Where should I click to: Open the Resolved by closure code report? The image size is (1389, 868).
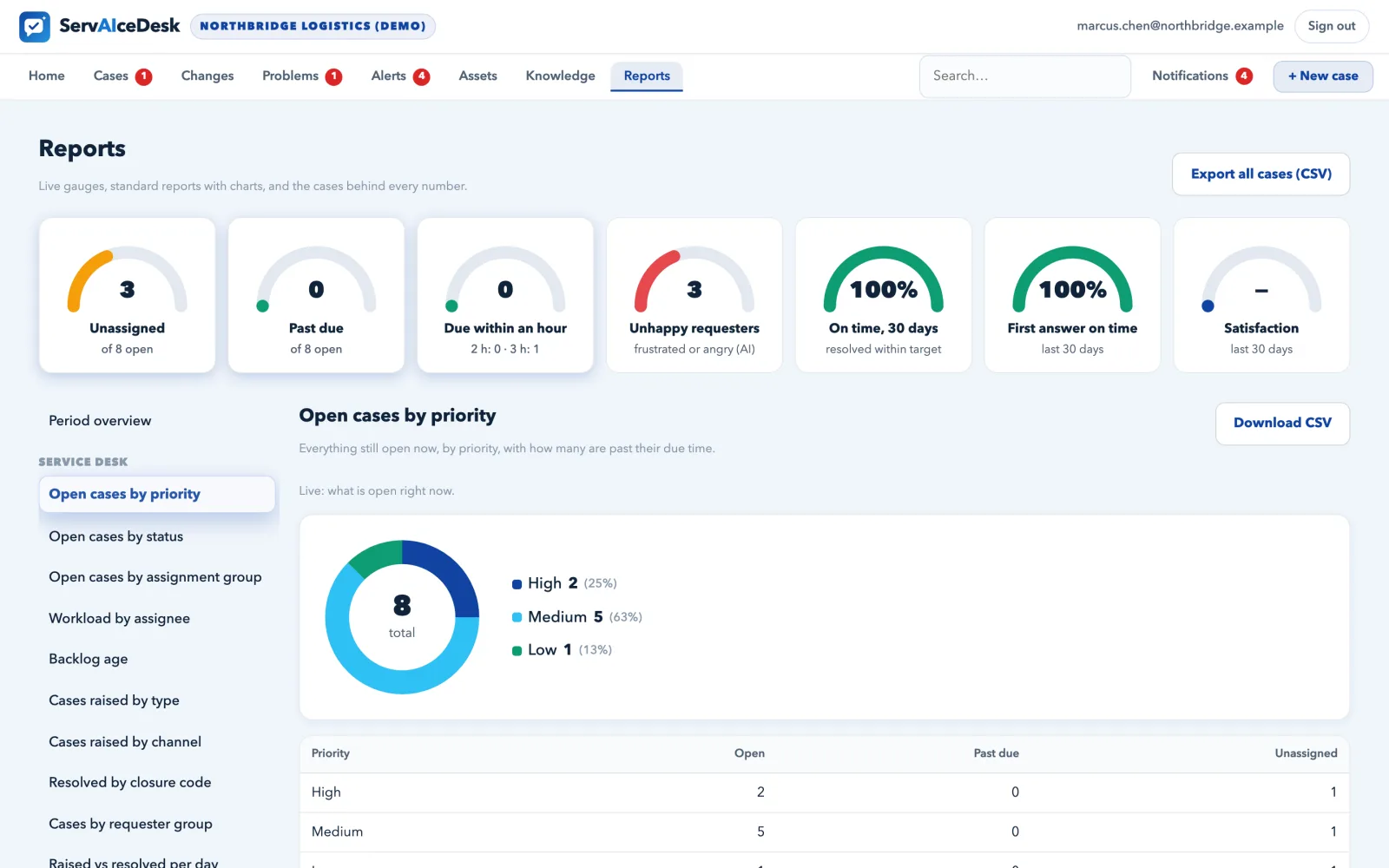point(157,783)
